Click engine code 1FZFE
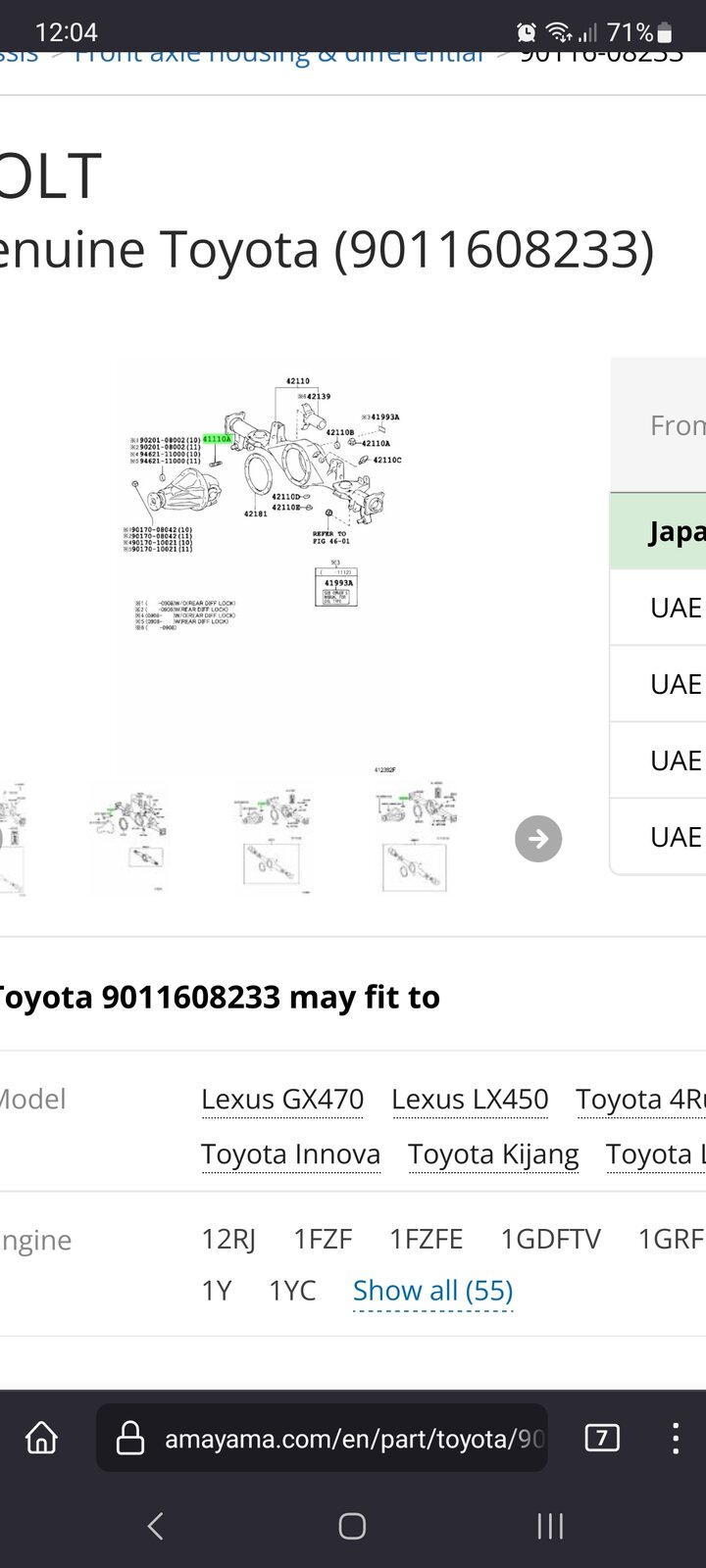This screenshot has width=706, height=1568. pyautogui.click(x=426, y=1240)
